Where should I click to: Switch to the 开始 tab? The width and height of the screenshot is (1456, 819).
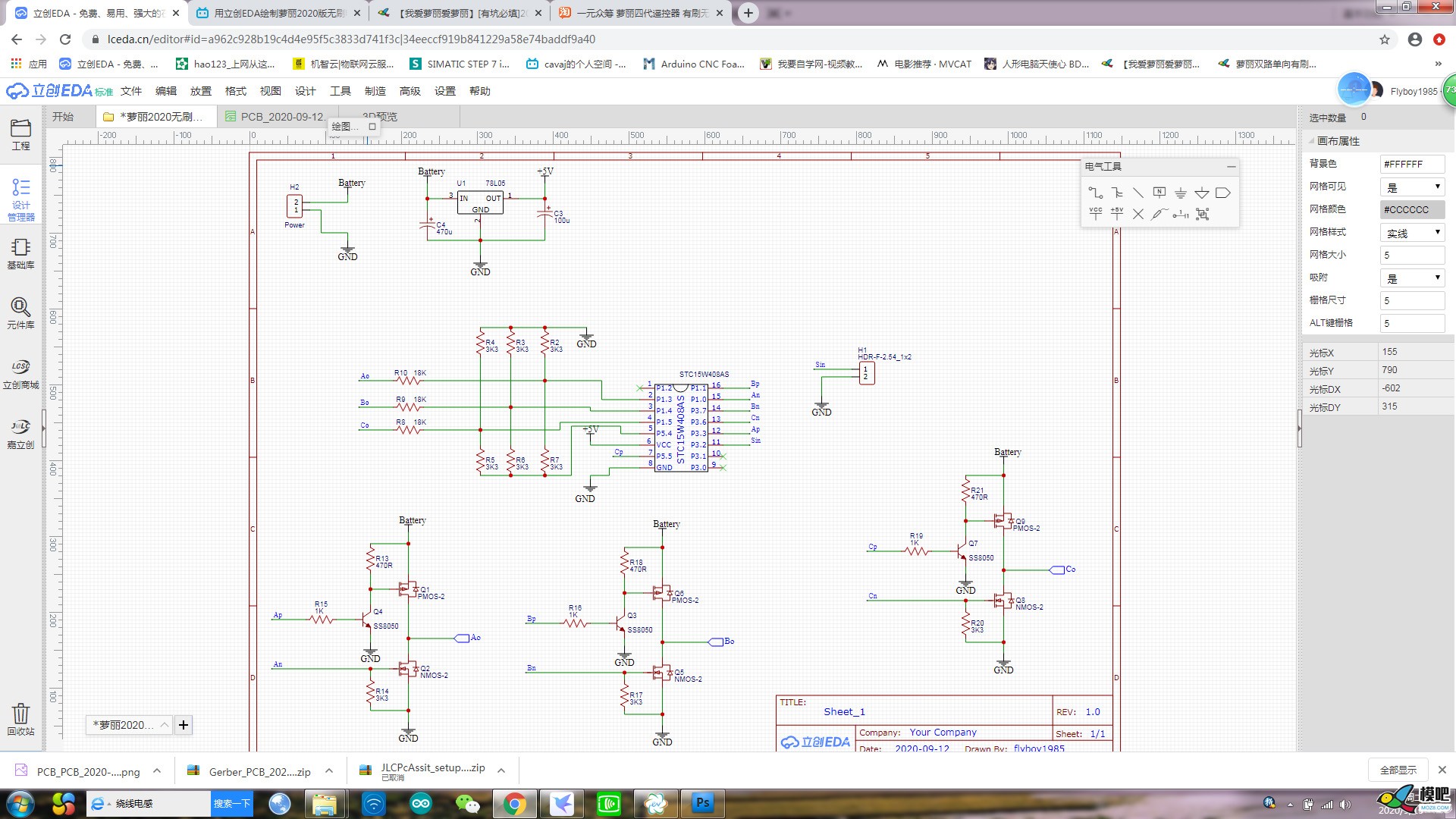click(63, 117)
